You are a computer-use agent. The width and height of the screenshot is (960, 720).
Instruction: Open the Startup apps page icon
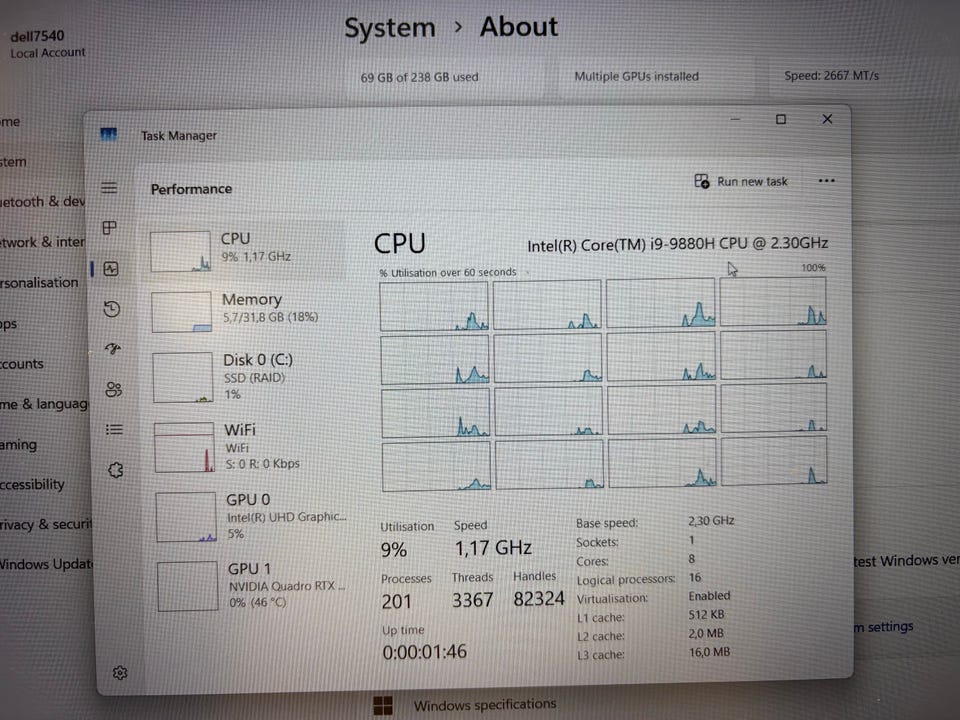point(113,349)
